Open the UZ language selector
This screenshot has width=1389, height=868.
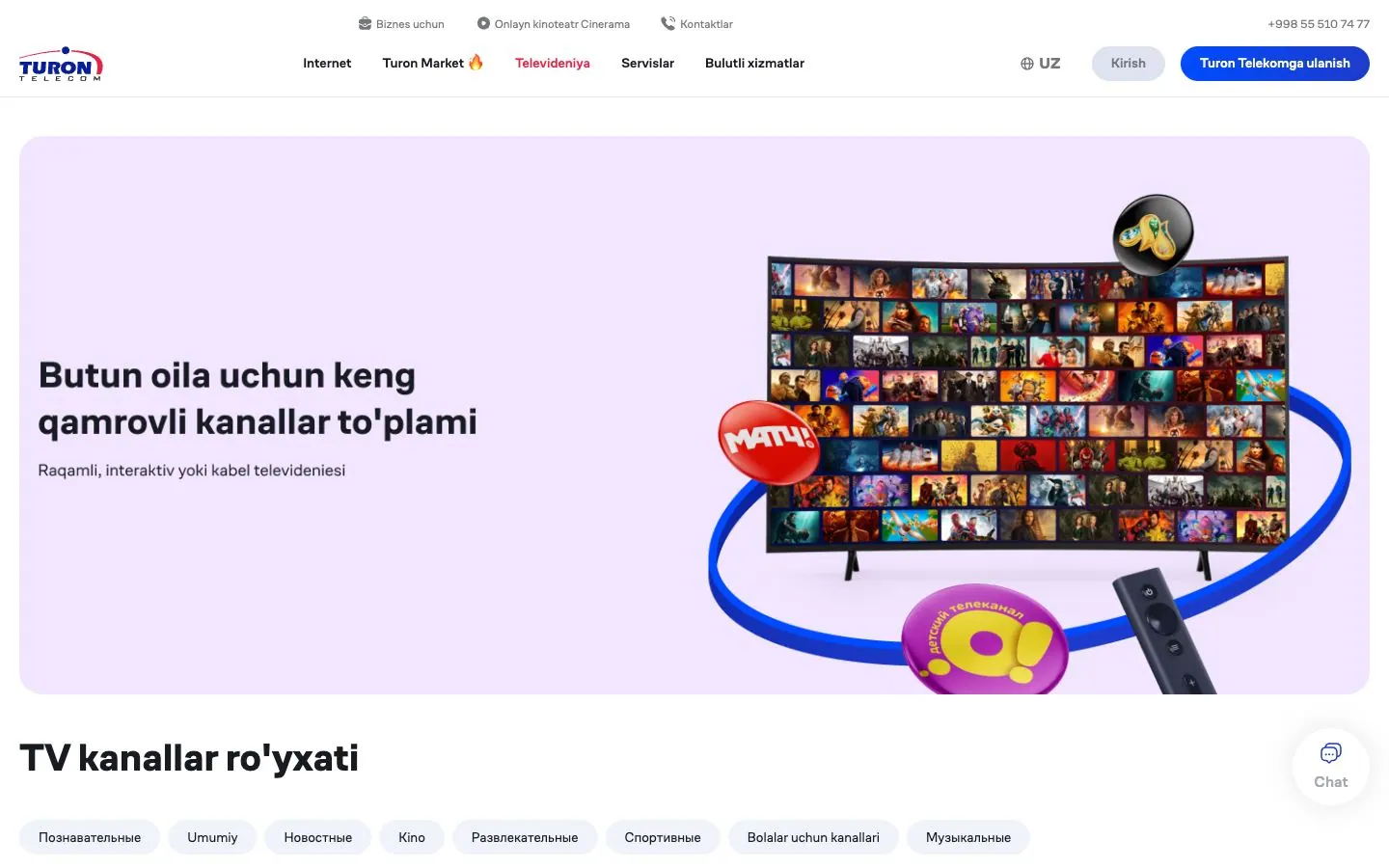(1041, 64)
